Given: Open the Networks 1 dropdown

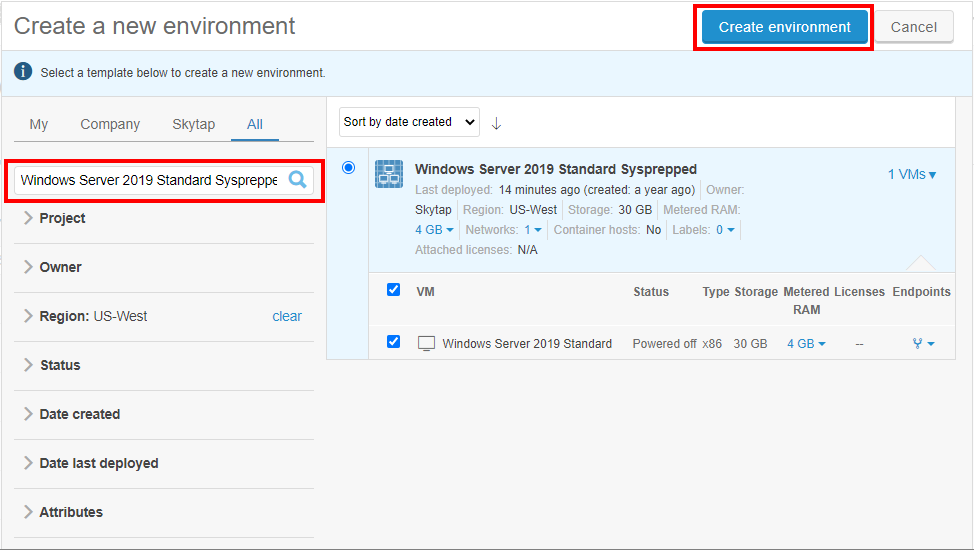Looking at the screenshot, I should [x=533, y=229].
